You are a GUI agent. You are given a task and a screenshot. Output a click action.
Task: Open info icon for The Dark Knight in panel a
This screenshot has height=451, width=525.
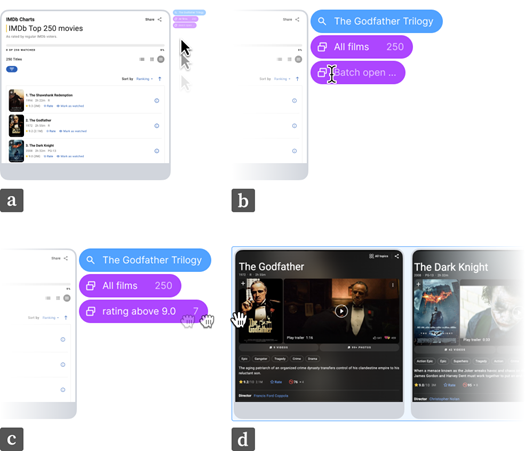(x=157, y=151)
